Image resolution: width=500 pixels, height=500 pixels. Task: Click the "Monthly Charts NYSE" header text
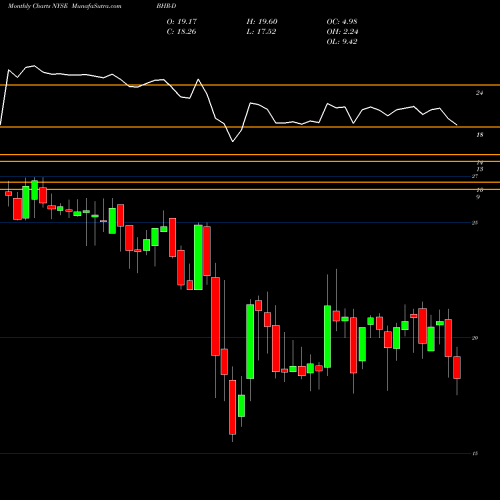coord(38,6)
